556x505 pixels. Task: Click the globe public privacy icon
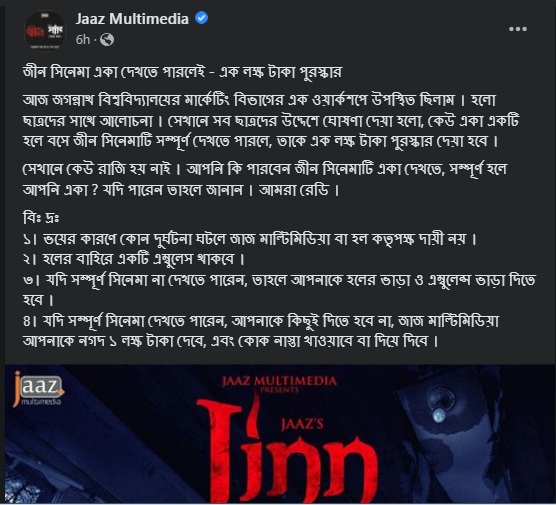(107, 40)
